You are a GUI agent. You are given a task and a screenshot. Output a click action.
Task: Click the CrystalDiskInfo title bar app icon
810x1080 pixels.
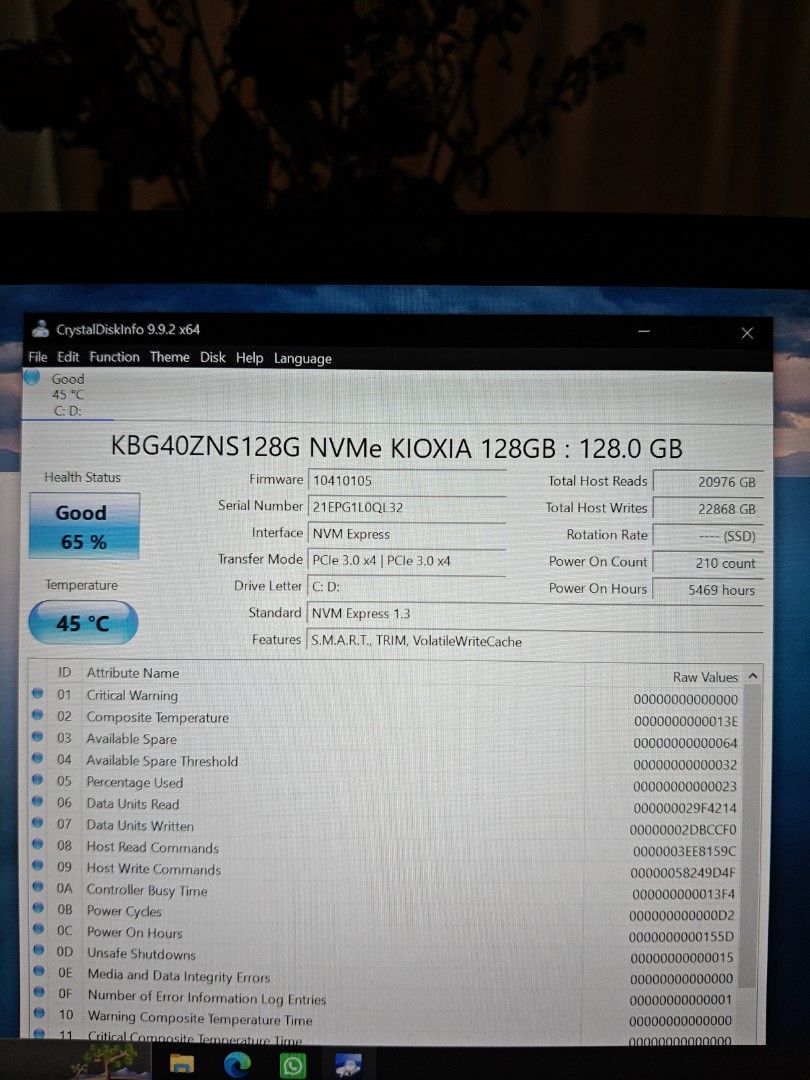41,329
